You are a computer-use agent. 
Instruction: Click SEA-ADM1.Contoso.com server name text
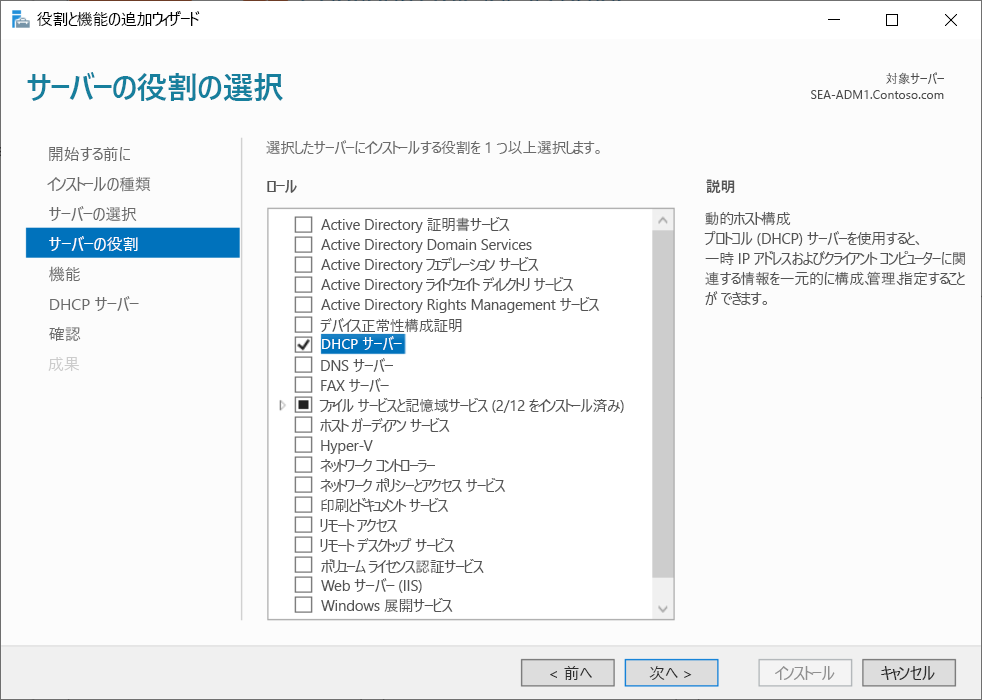877,95
